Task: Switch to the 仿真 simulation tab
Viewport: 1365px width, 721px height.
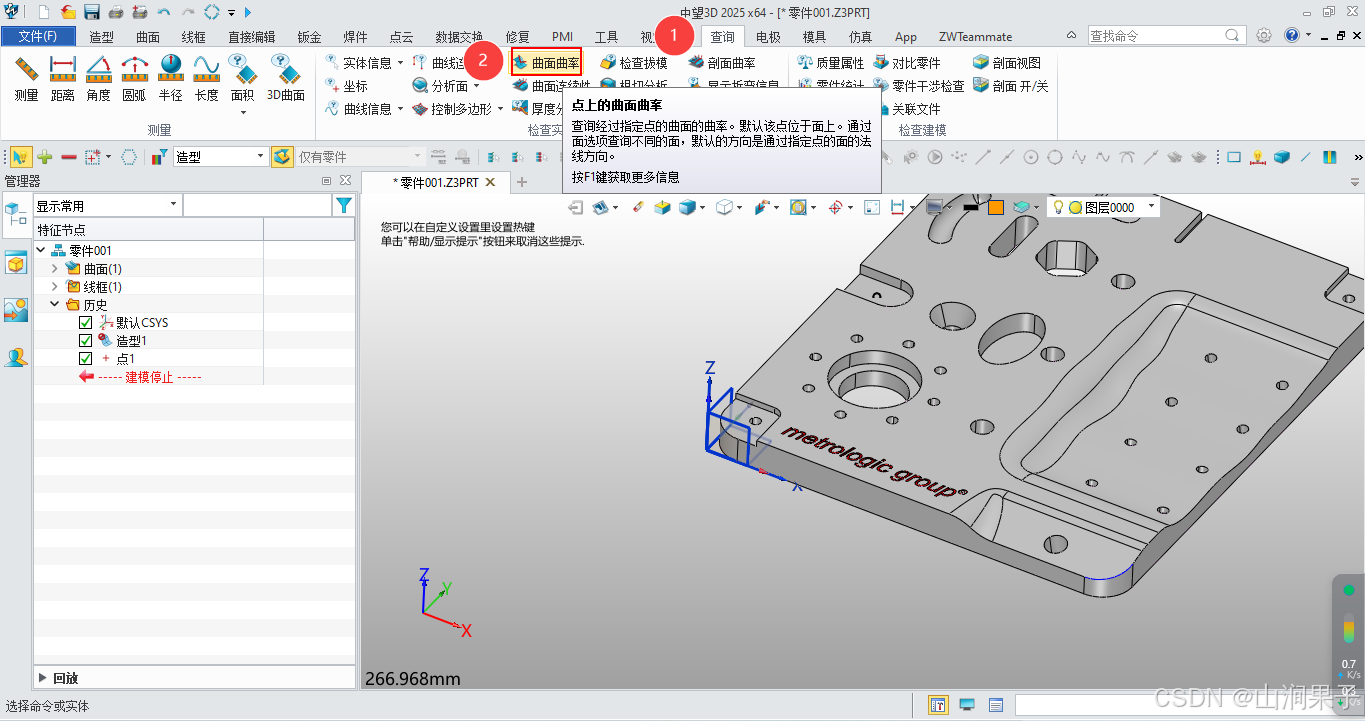Action: point(860,37)
